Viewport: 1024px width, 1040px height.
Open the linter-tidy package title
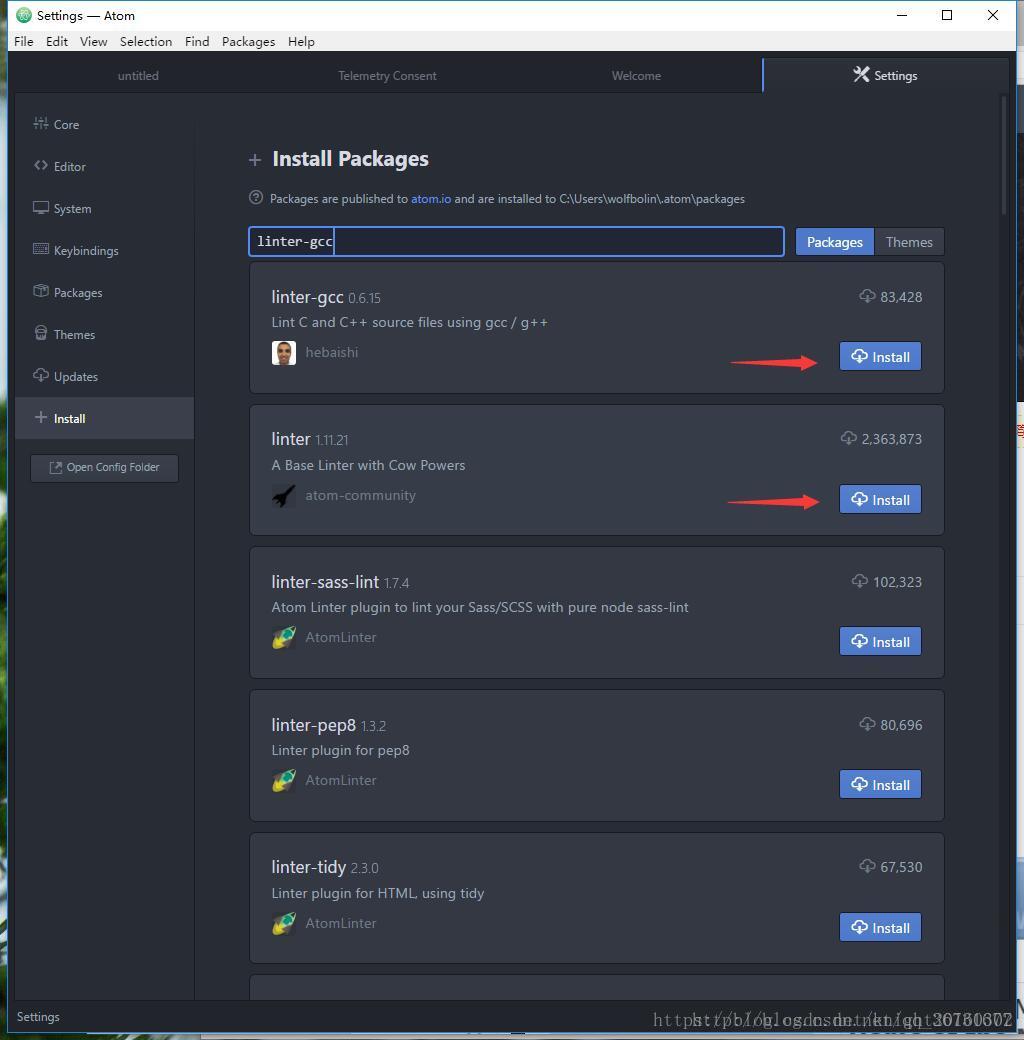click(x=308, y=867)
